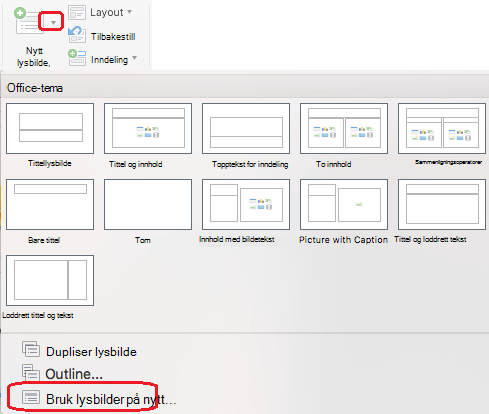Select the Tittellysbilde layout thumbnail

coord(50,128)
